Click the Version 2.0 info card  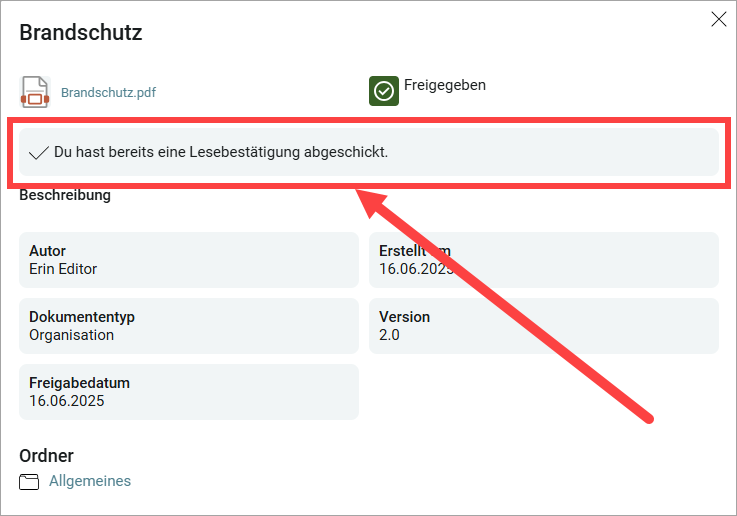point(544,326)
